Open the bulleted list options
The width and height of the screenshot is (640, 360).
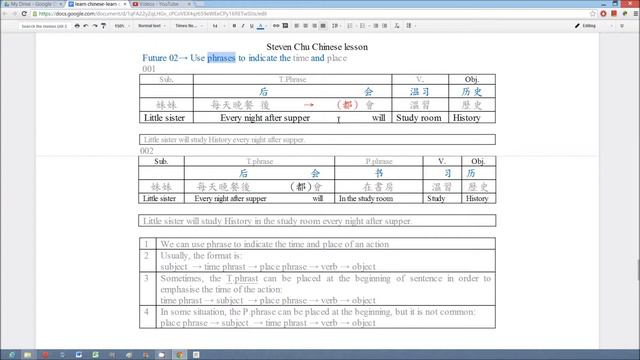pyautogui.click(x=363, y=26)
